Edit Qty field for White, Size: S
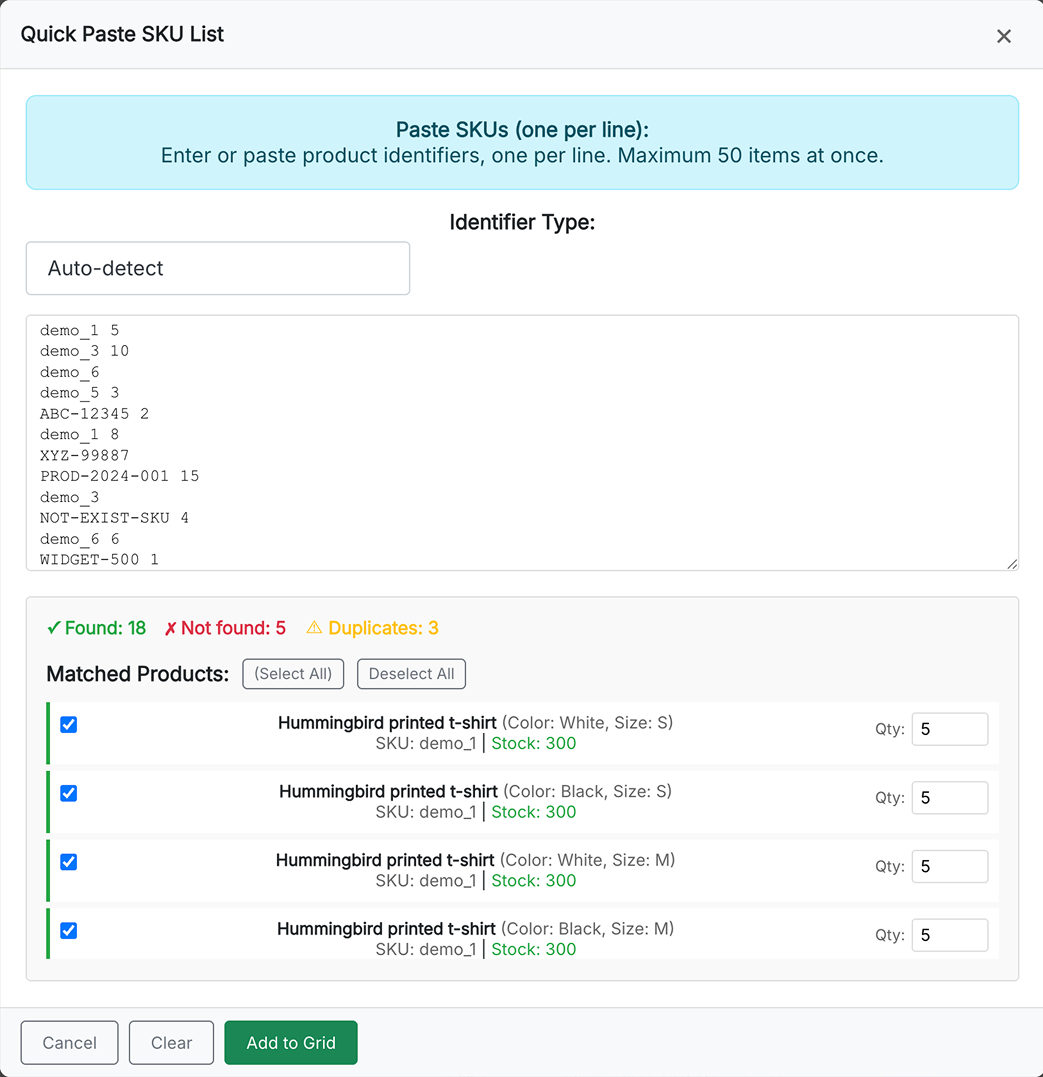 (950, 729)
